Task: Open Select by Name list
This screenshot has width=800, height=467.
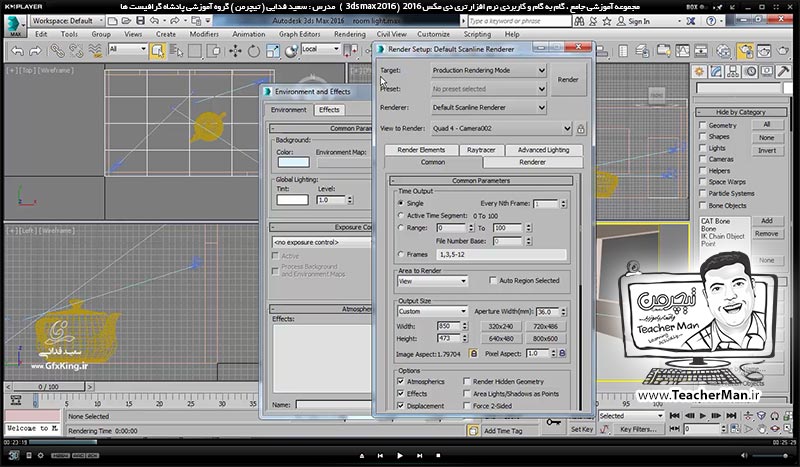Action: [176, 51]
